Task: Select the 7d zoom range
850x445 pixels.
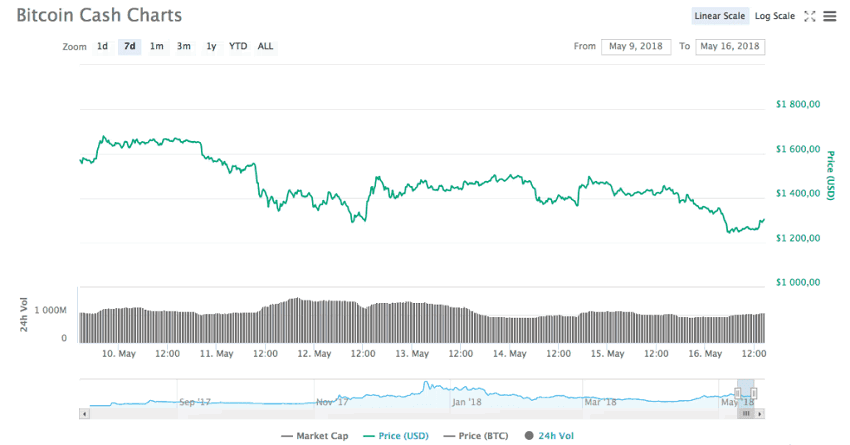Action: click(129, 46)
